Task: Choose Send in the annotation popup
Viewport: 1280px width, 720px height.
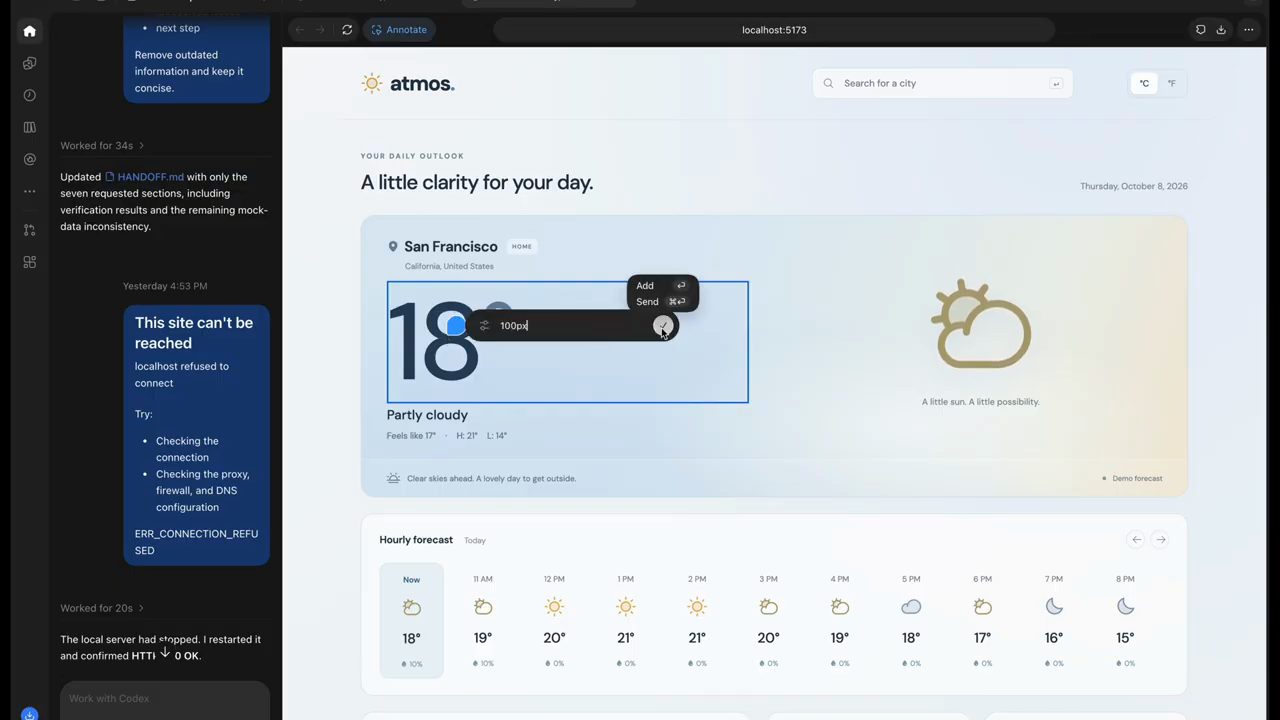Action: coord(662,302)
